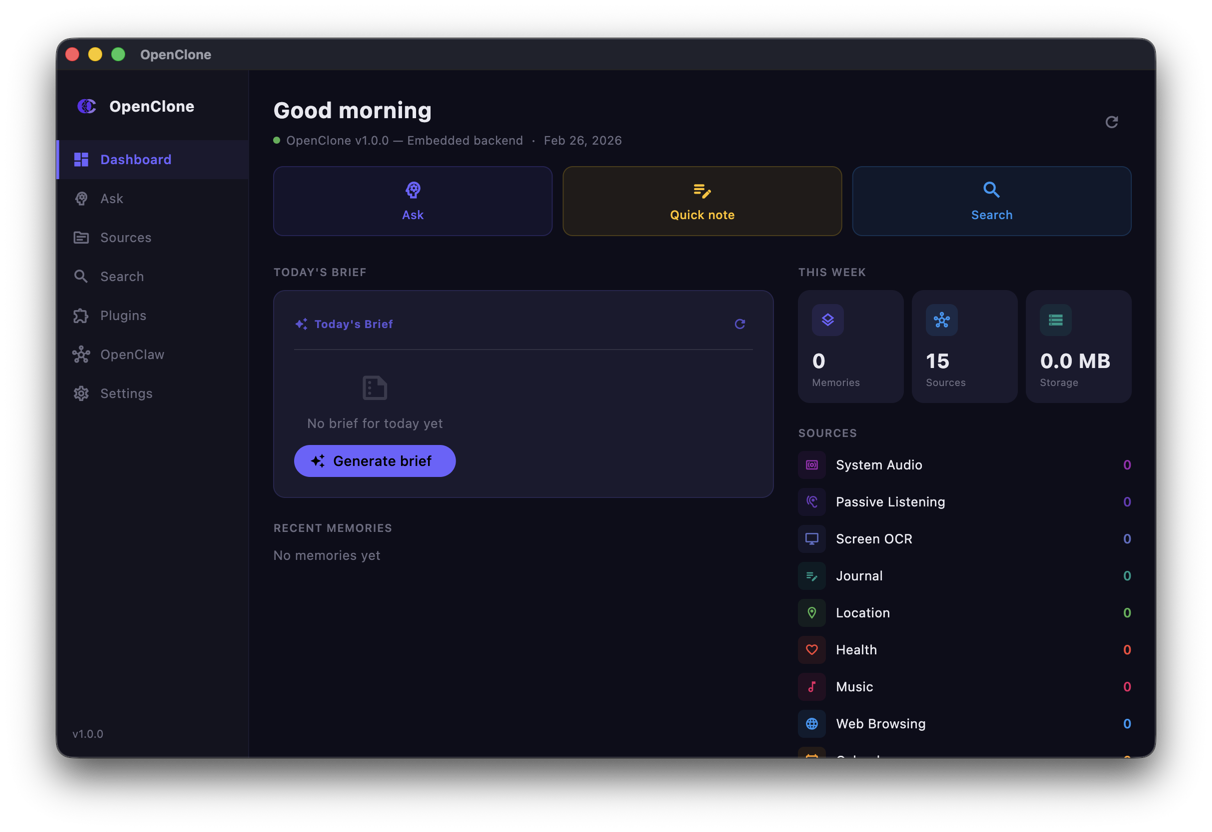Click the Journal source icon
Image resolution: width=1212 pixels, height=832 pixels.
pos(811,575)
